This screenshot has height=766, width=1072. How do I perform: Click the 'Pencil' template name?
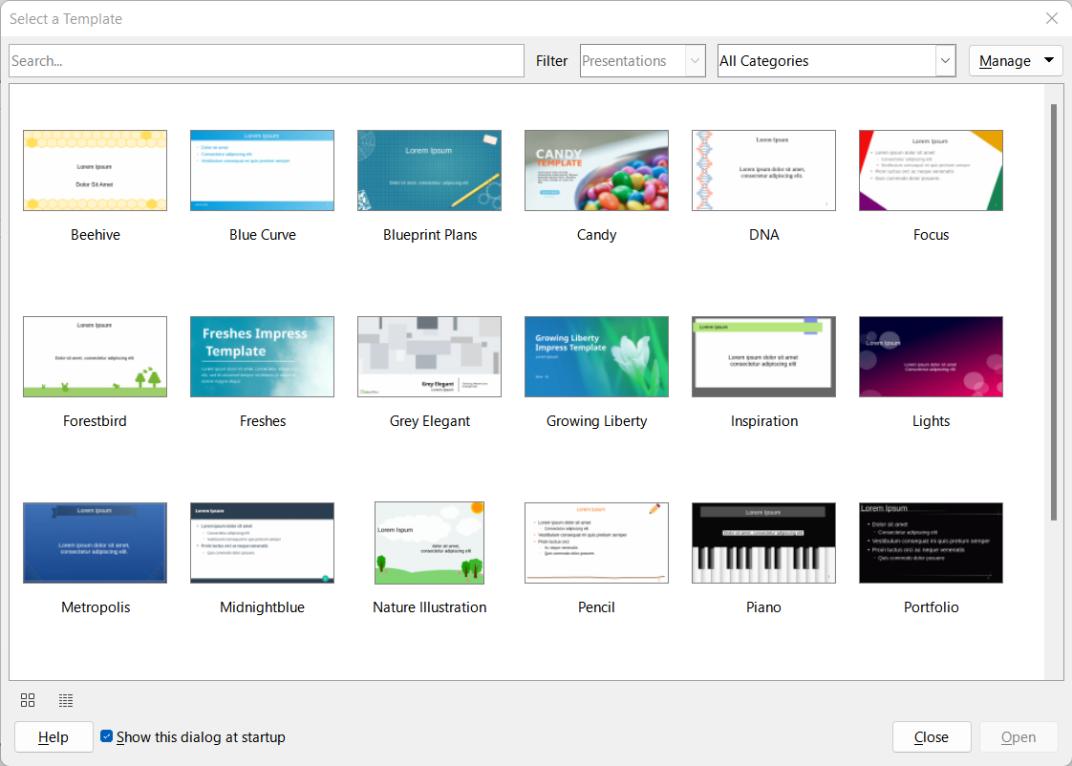[x=597, y=607]
